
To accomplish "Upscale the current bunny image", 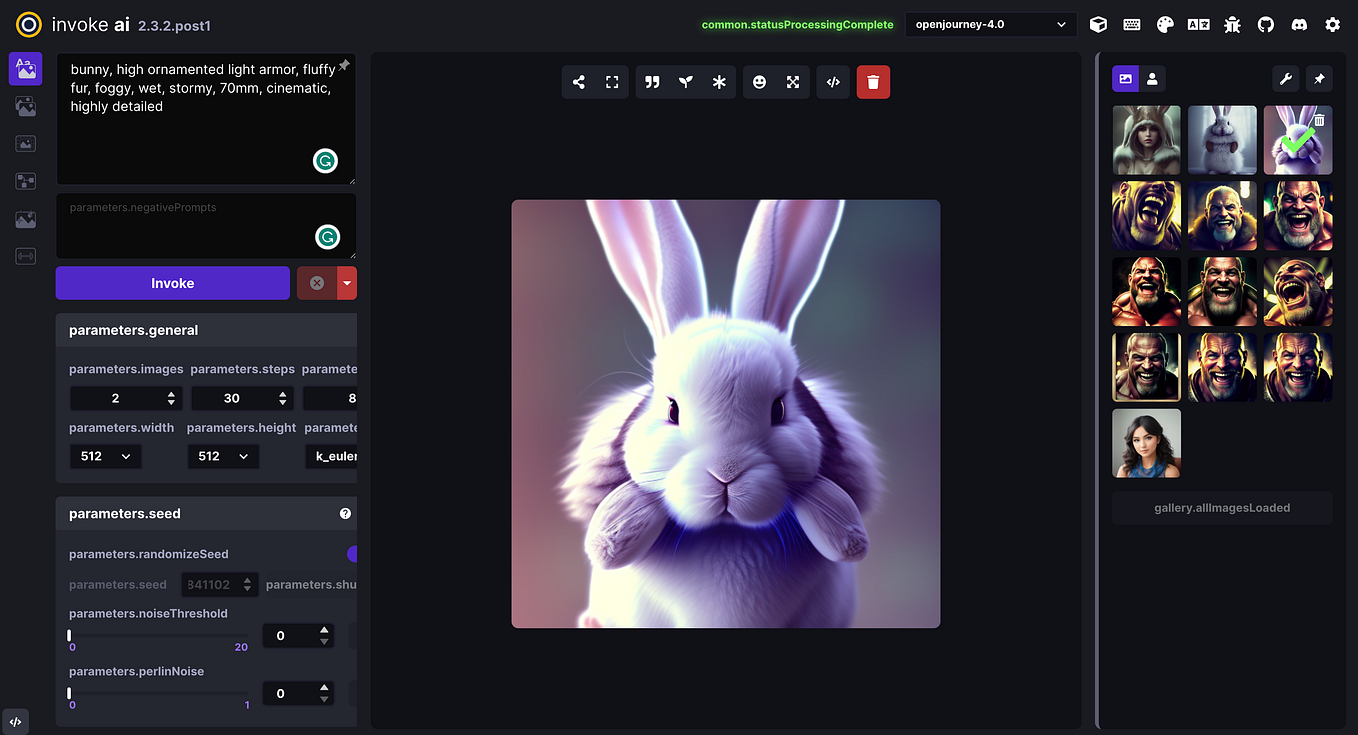I will [x=793, y=81].
